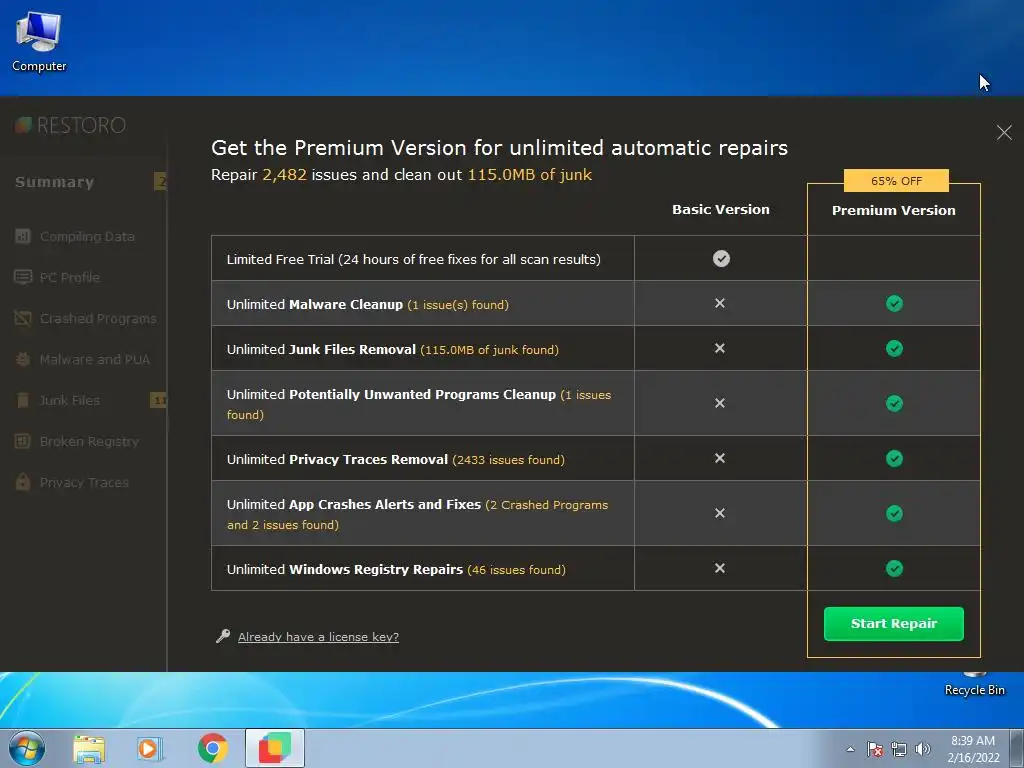
Task: Click the network icon in system tray
Action: point(899,749)
